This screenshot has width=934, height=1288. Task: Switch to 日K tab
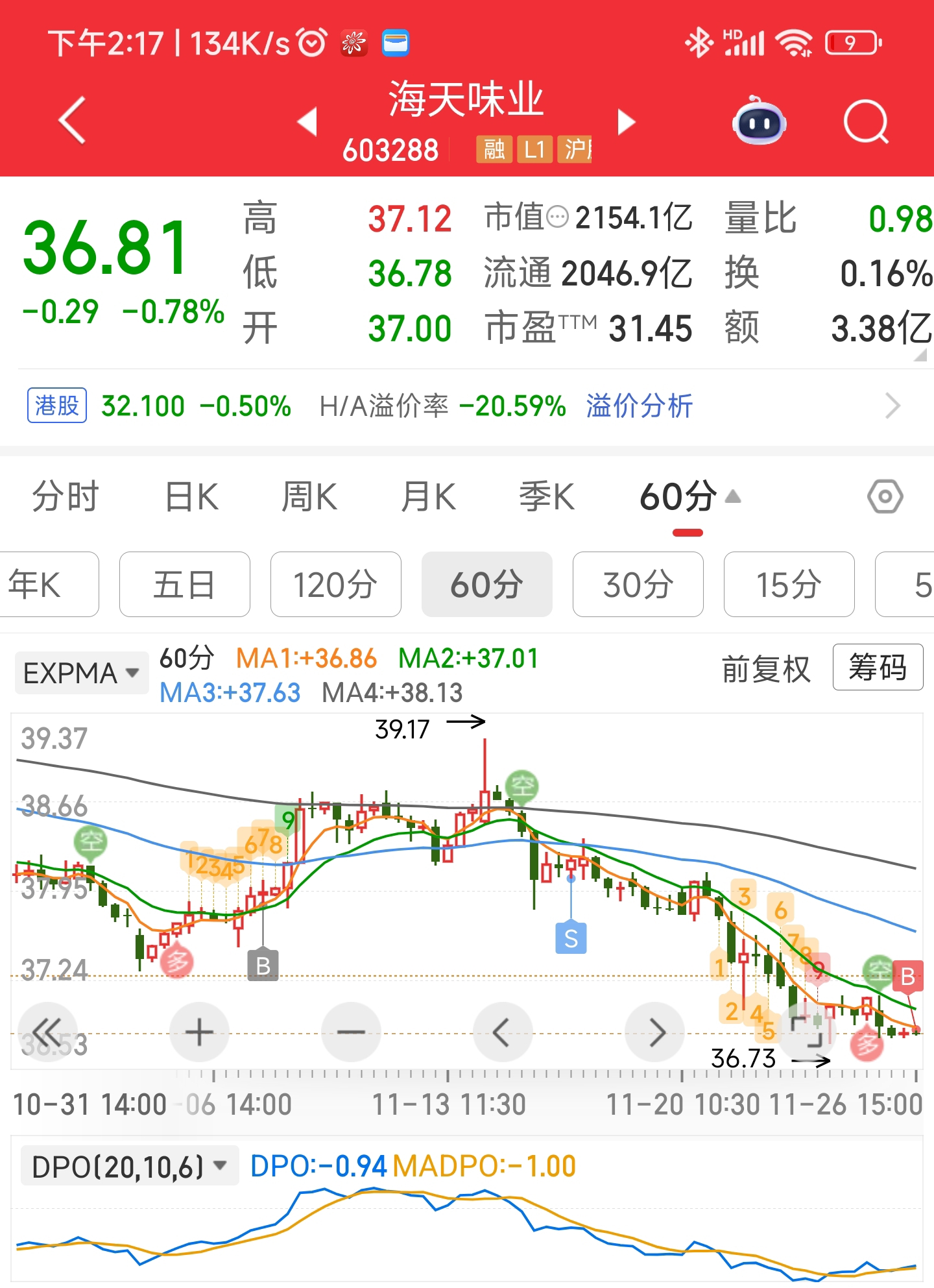192,497
